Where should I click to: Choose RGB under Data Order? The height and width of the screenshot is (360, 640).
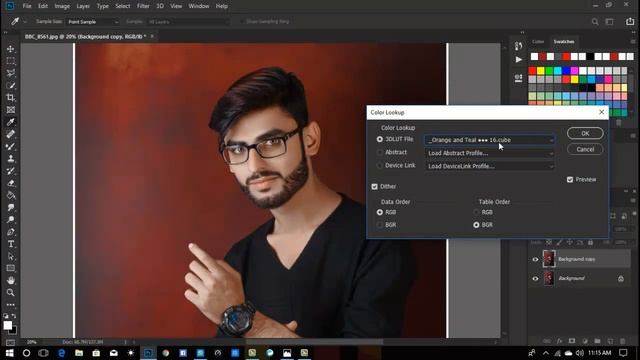(x=380, y=212)
